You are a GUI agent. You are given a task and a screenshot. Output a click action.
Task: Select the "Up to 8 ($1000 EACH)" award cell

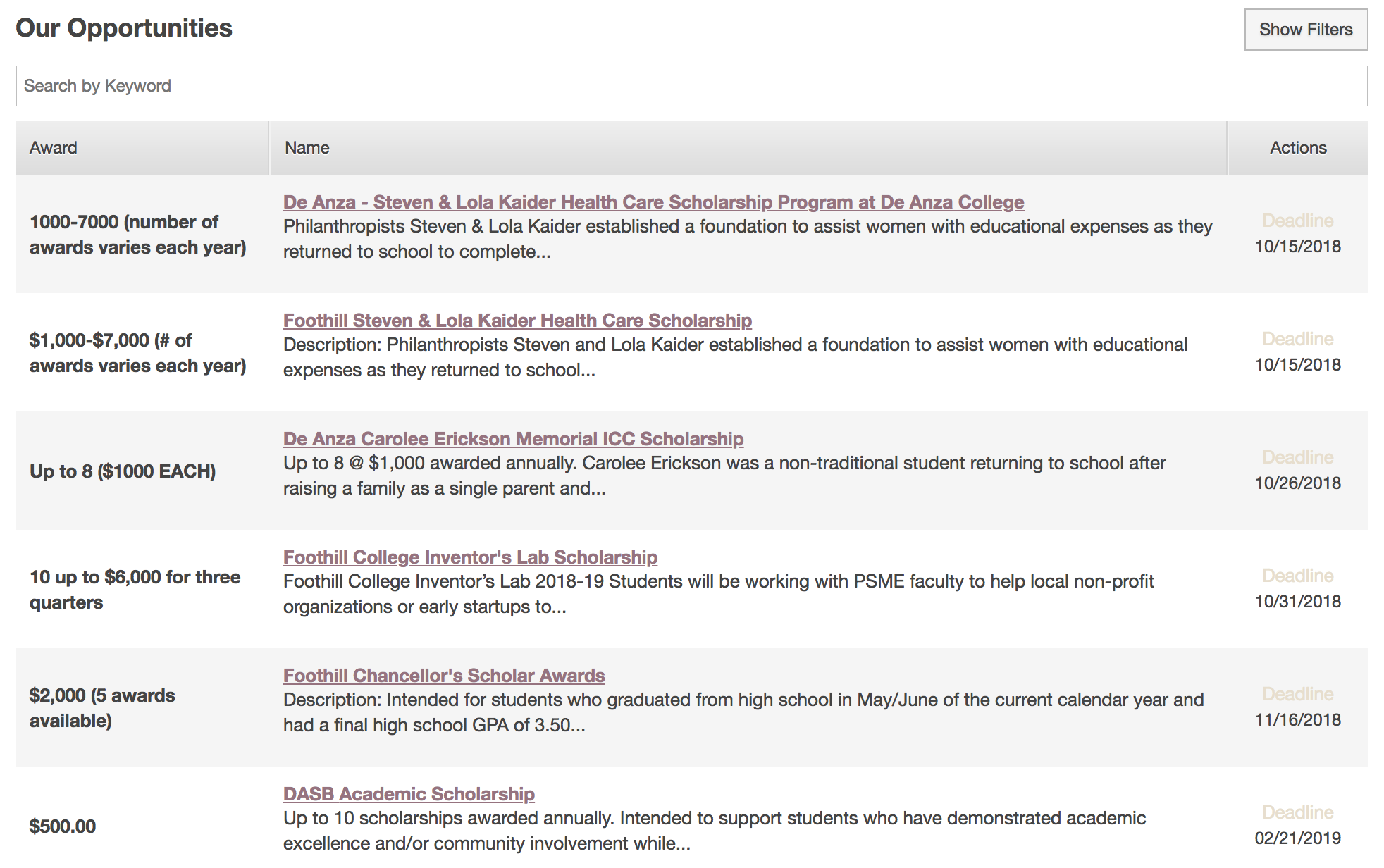click(123, 471)
